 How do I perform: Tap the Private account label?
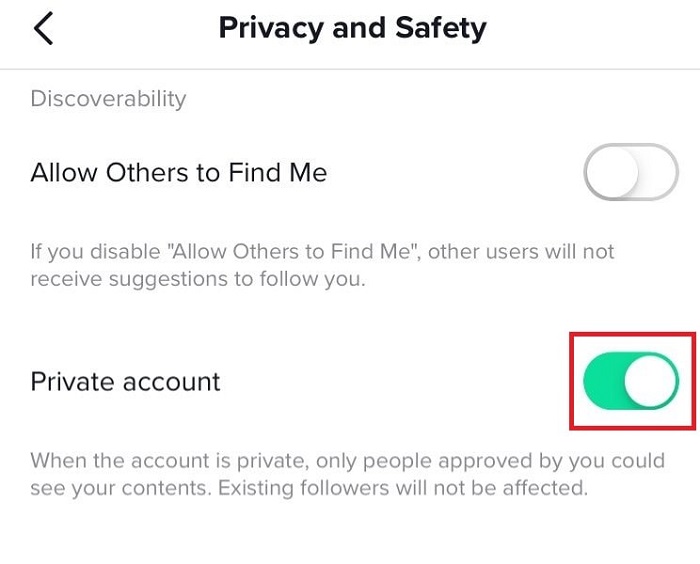tap(125, 381)
